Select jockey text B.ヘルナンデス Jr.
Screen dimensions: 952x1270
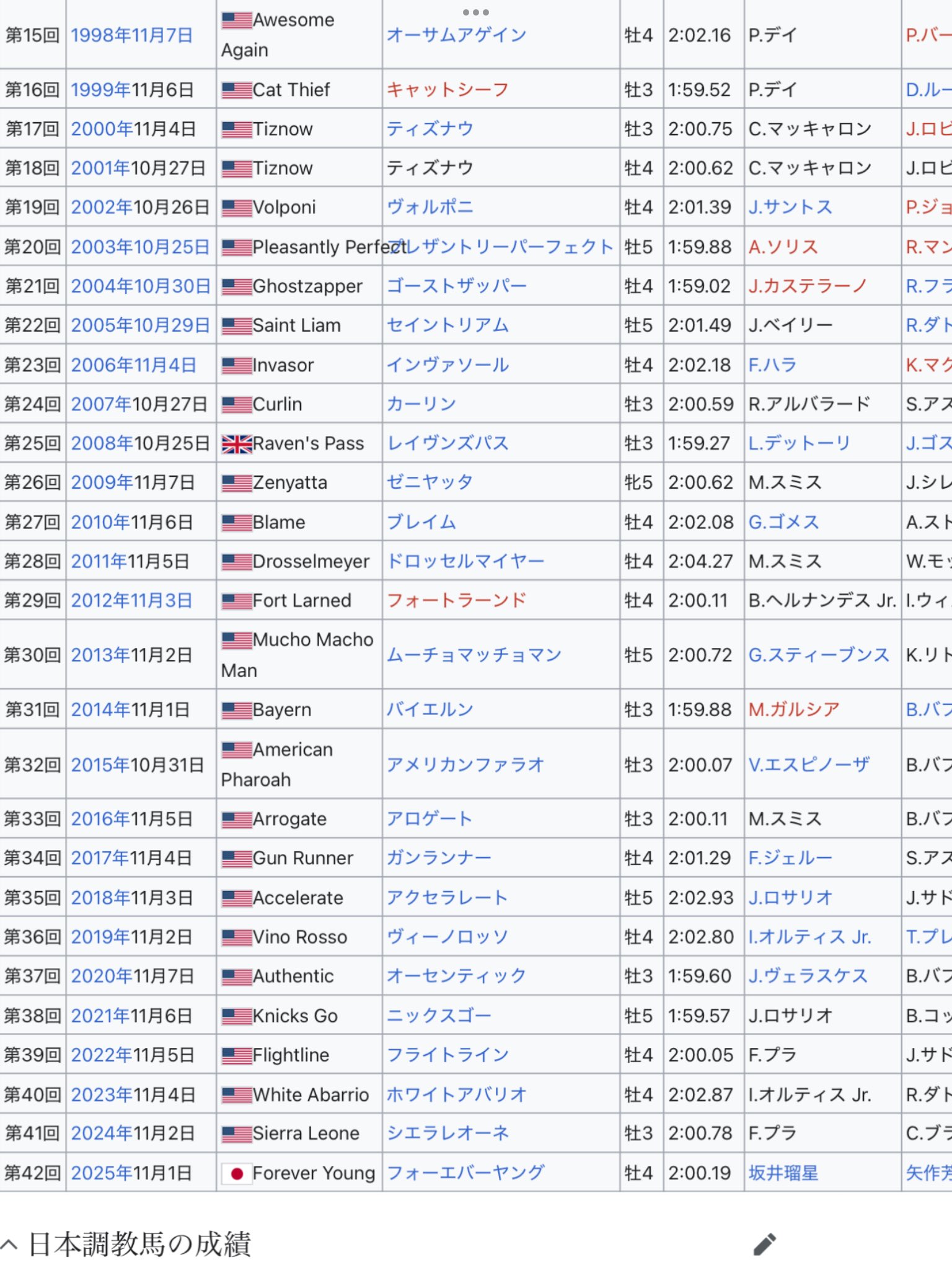(822, 600)
